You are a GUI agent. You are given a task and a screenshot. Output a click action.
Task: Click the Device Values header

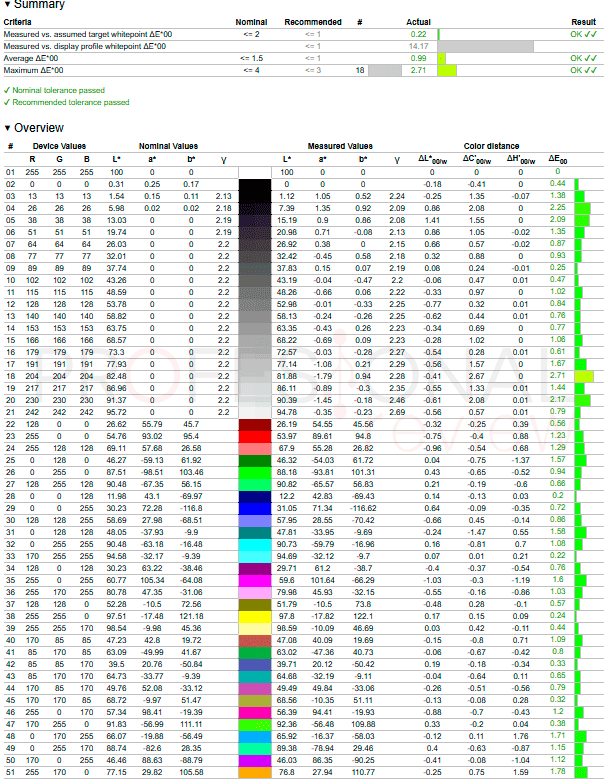(59, 146)
